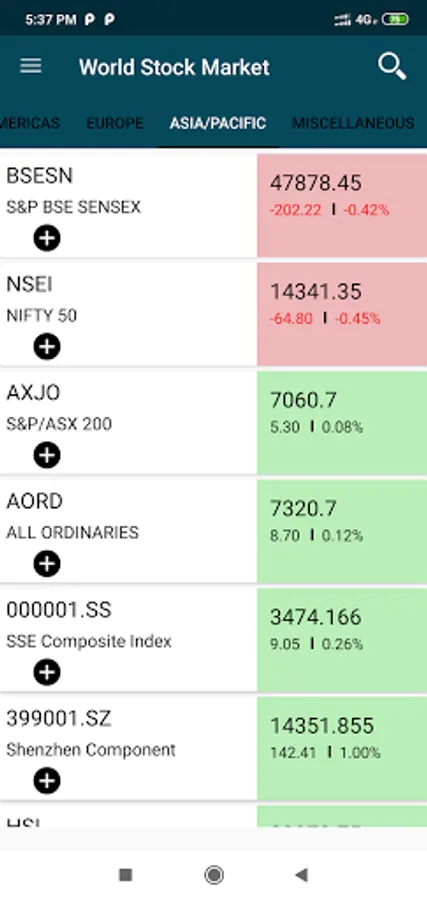Add NSEI NIFTY 50 using plus icon

[x=47, y=347]
